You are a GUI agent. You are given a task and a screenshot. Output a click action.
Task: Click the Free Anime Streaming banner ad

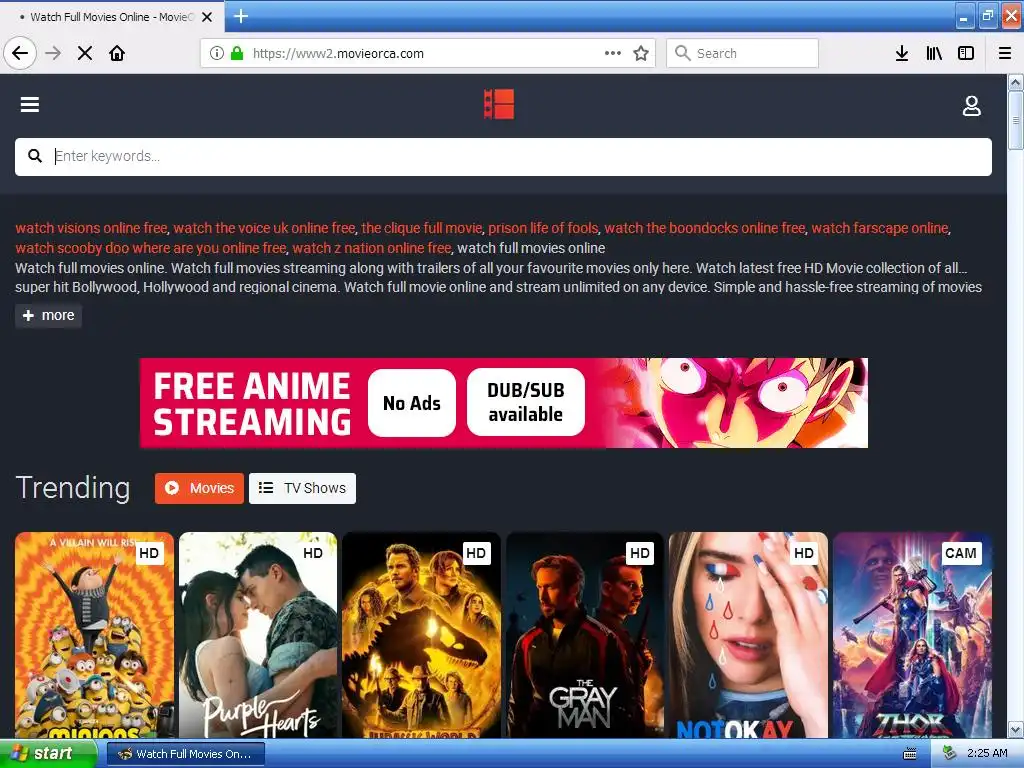pyautogui.click(x=504, y=403)
